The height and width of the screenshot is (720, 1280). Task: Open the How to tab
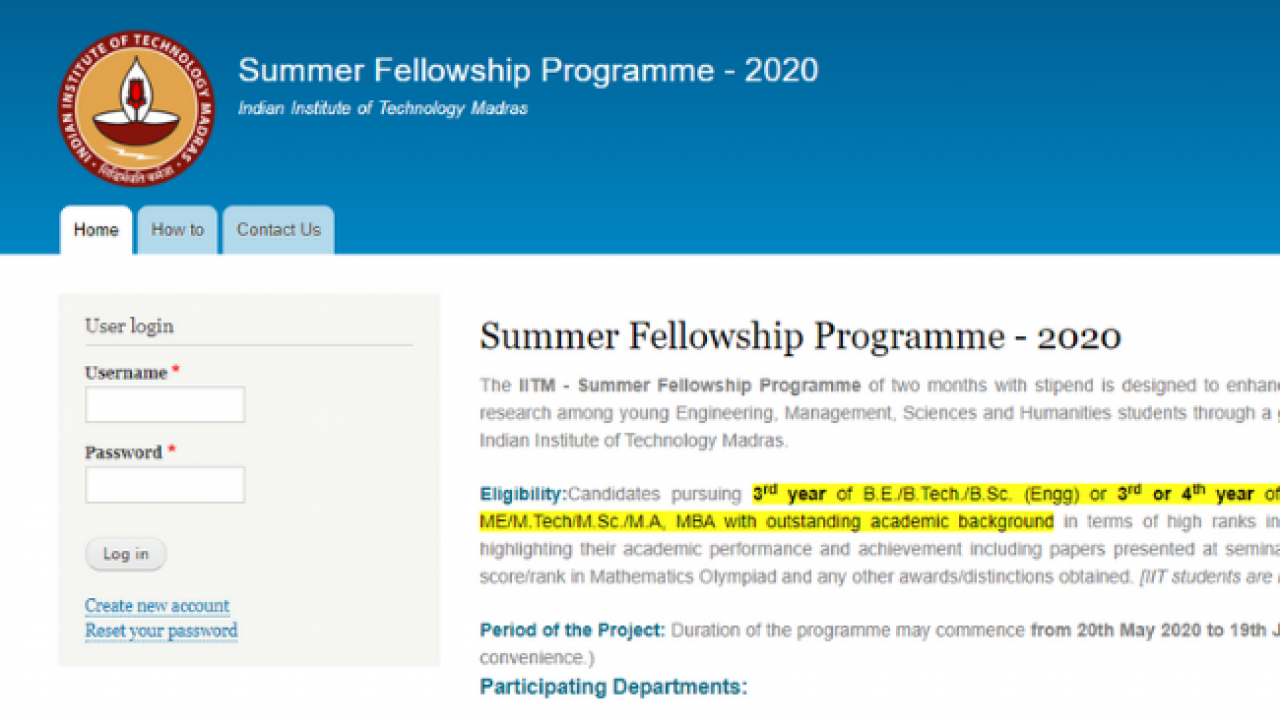pyautogui.click(x=177, y=230)
